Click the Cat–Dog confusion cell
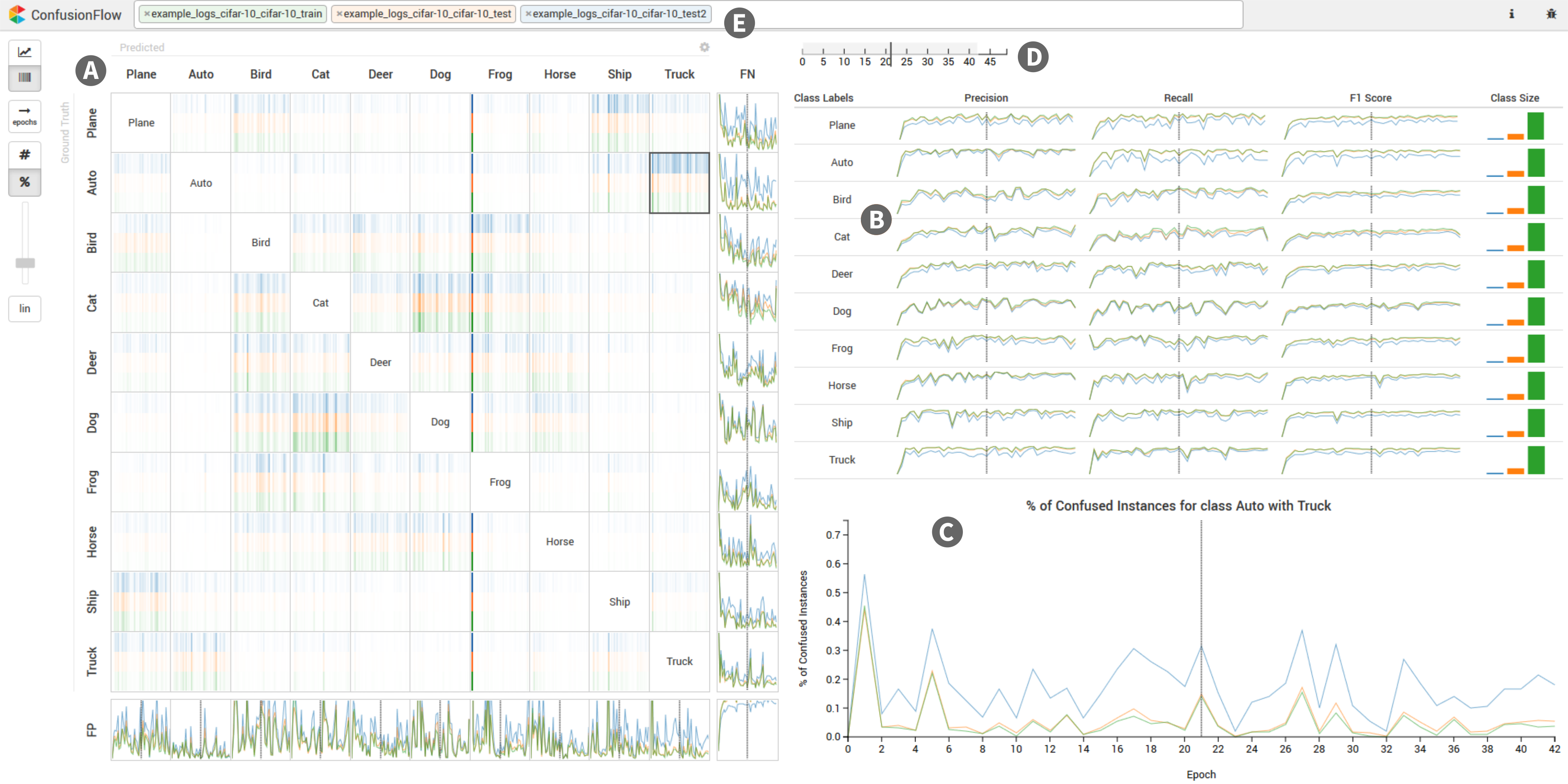 click(440, 302)
